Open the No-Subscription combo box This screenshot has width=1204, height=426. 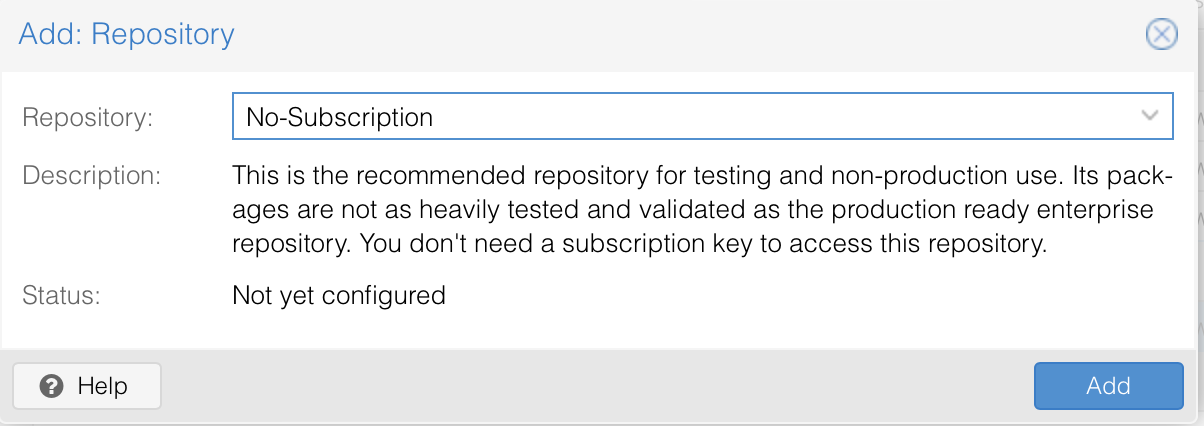click(702, 117)
